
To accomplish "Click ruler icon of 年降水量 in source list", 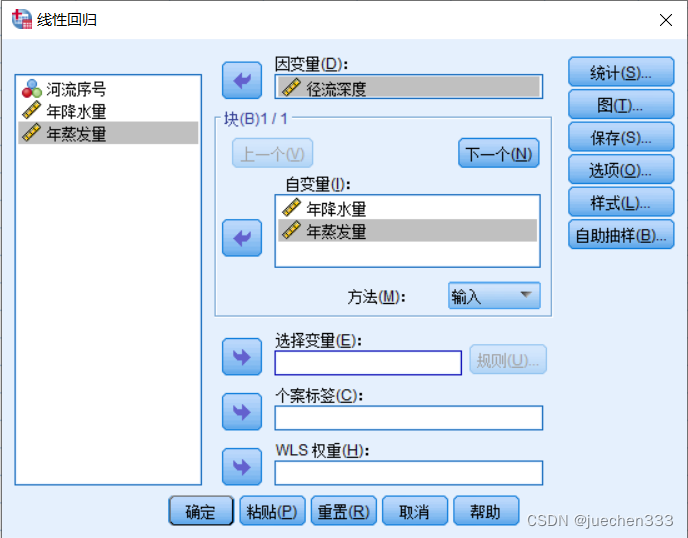I will (31, 111).
